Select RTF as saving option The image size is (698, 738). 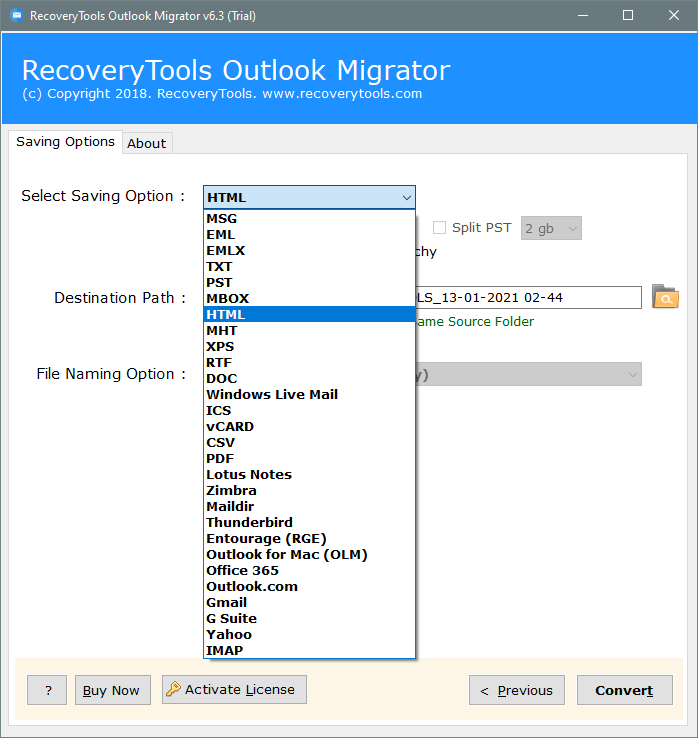pyautogui.click(x=309, y=362)
